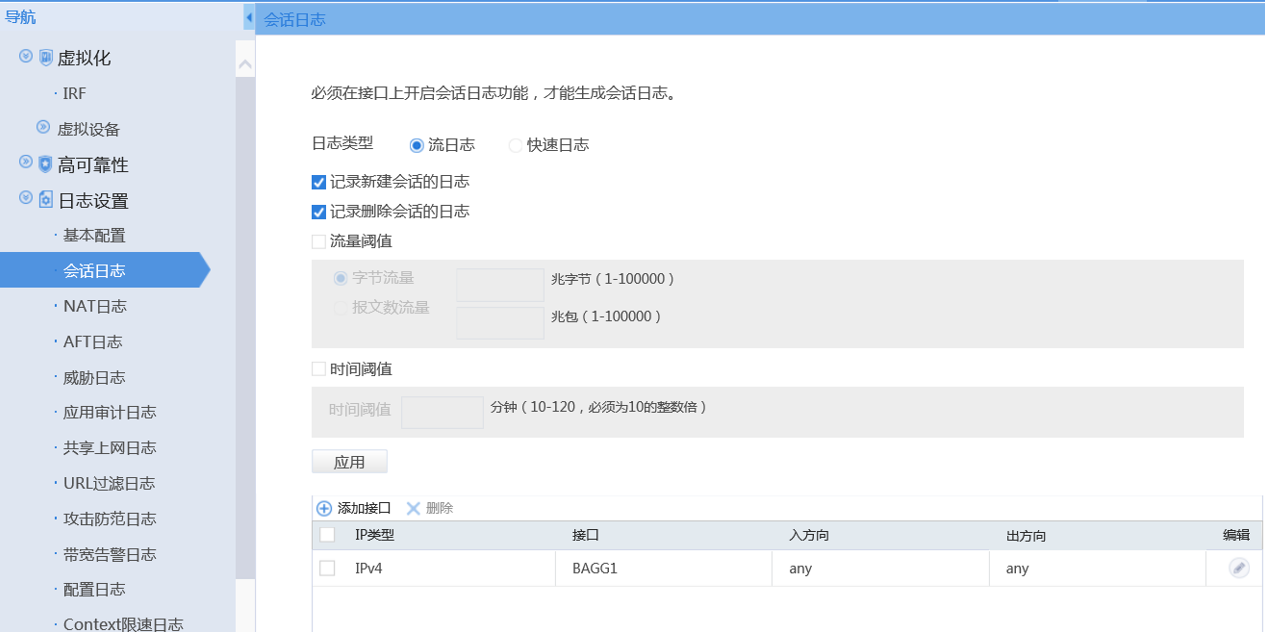Click the 入方向 column header
The image size is (1265, 632).
click(x=809, y=535)
